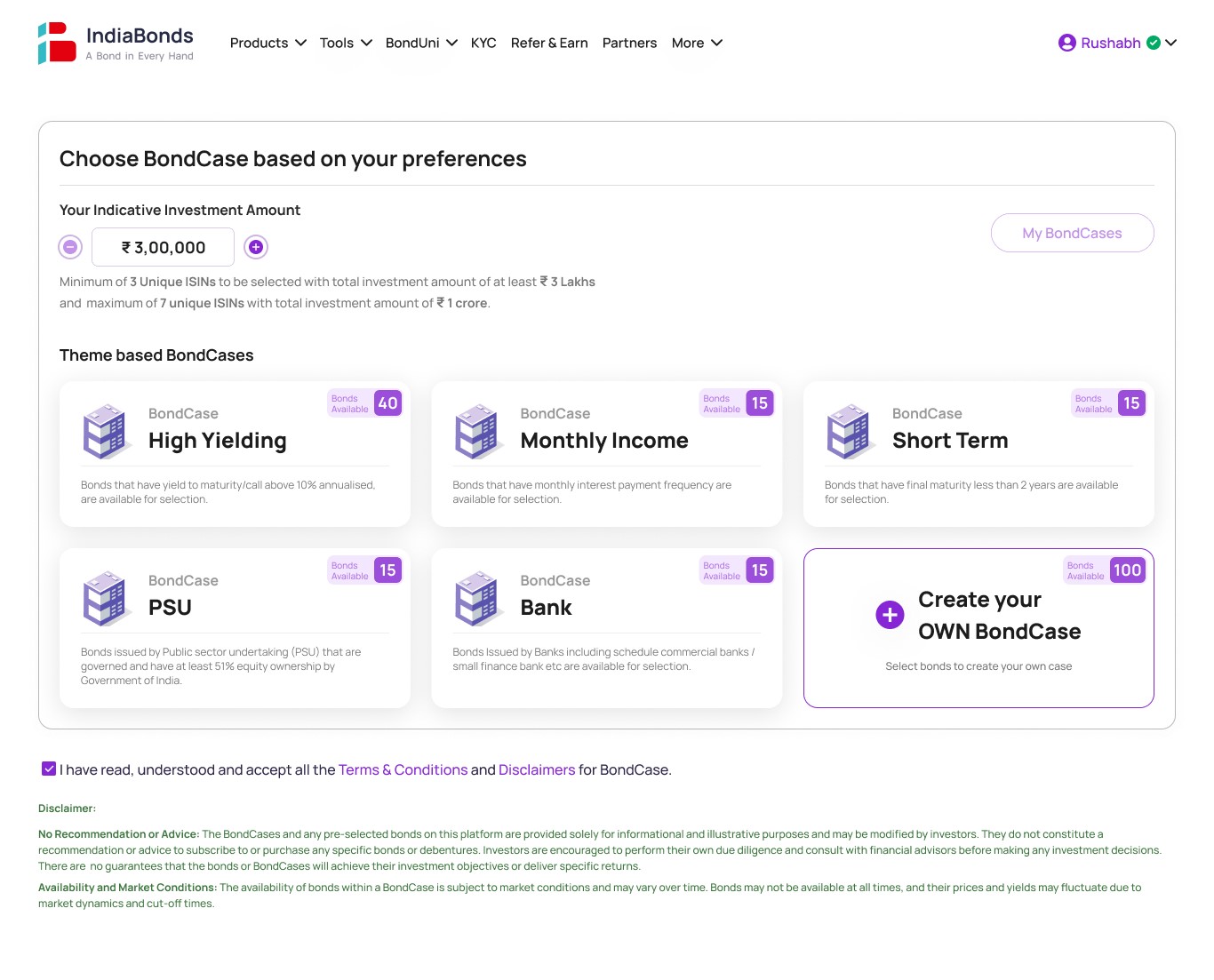1214x980 pixels.
Task: Click the PSU BondCase building icon
Action: [108, 598]
